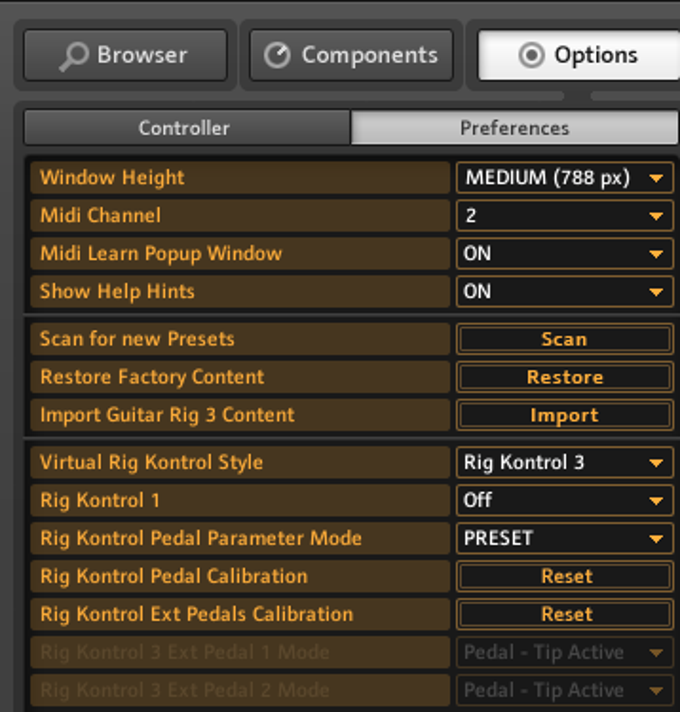Open Midi Learn Popup Window dropdown

click(x=564, y=253)
